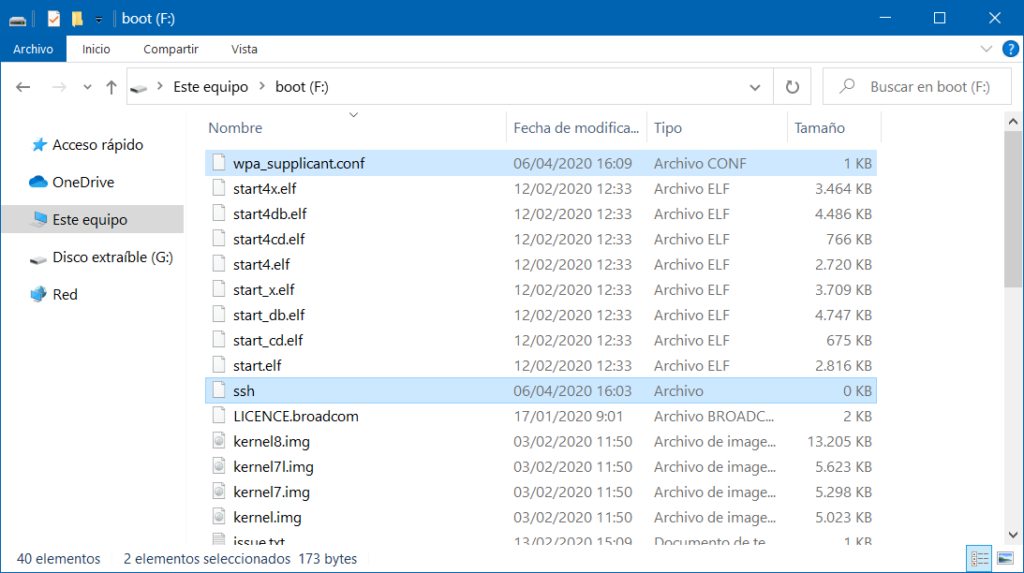
Task: Refresh the boot (F:) folder view
Action: (x=792, y=87)
